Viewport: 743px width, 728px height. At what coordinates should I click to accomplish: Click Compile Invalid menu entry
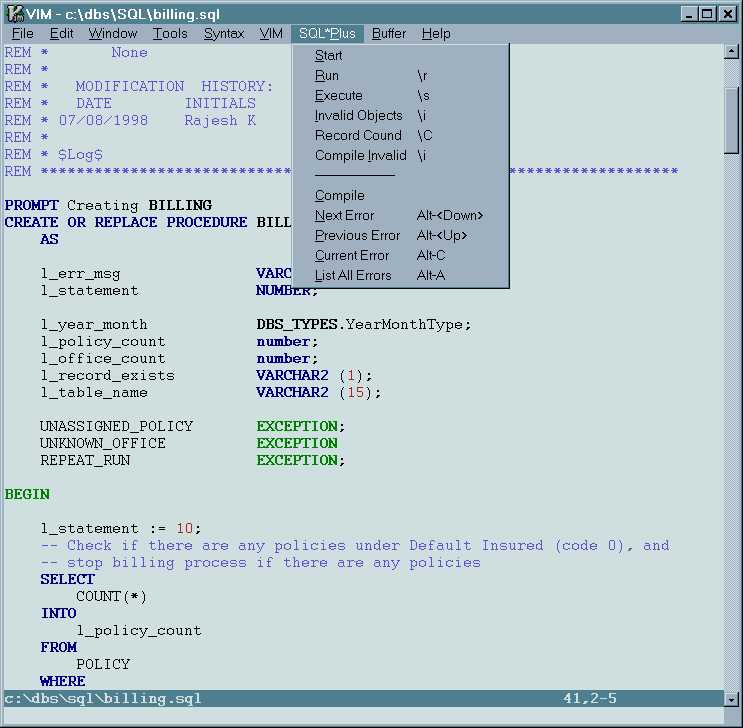click(360, 155)
